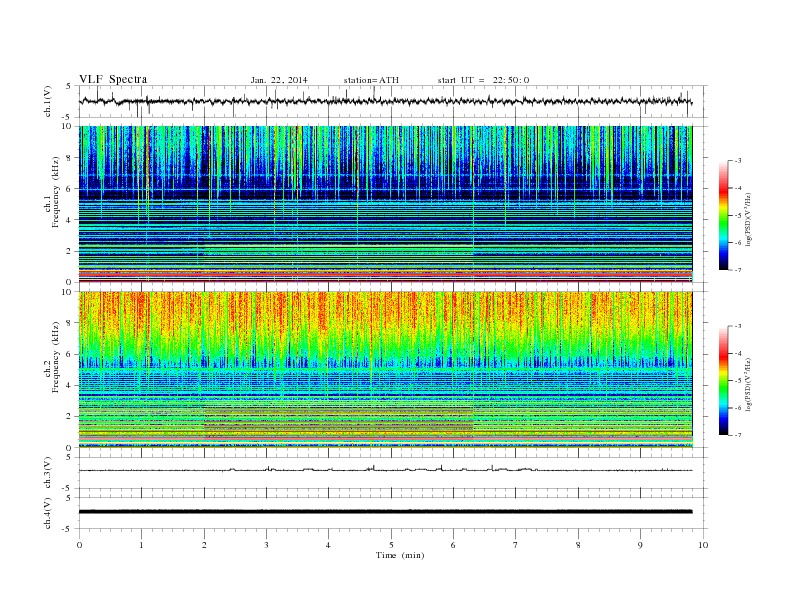Click the ch.3 waveform trace
Screen dimensions: 792x612
pyautogui.click(x=386, y=470)
